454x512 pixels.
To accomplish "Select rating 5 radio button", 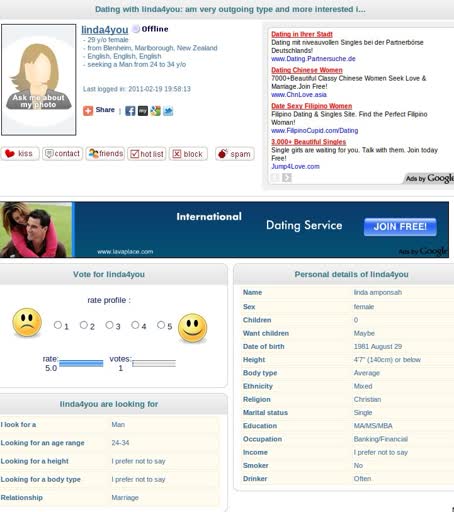I will pos(161,325).
